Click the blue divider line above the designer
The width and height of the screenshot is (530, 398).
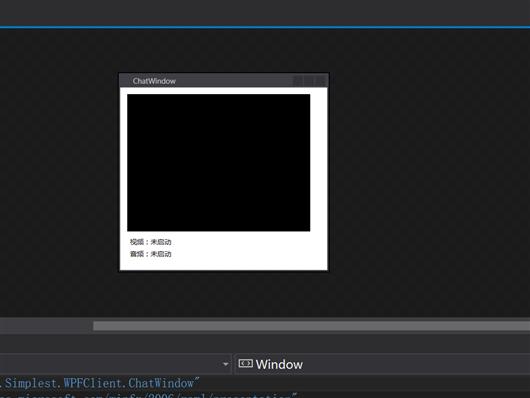click(265, 27)
